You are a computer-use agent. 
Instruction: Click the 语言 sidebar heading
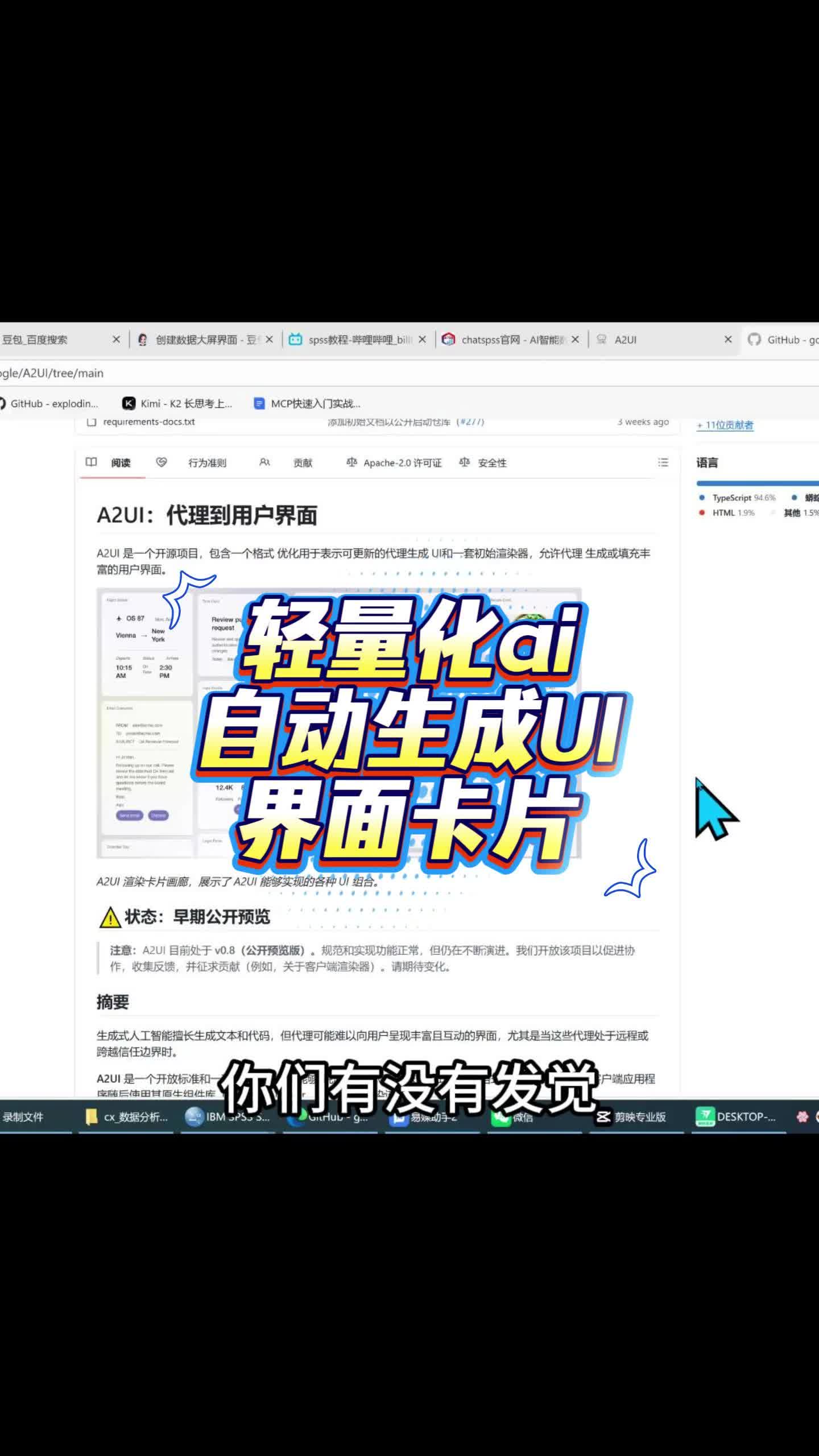(707, 463)
